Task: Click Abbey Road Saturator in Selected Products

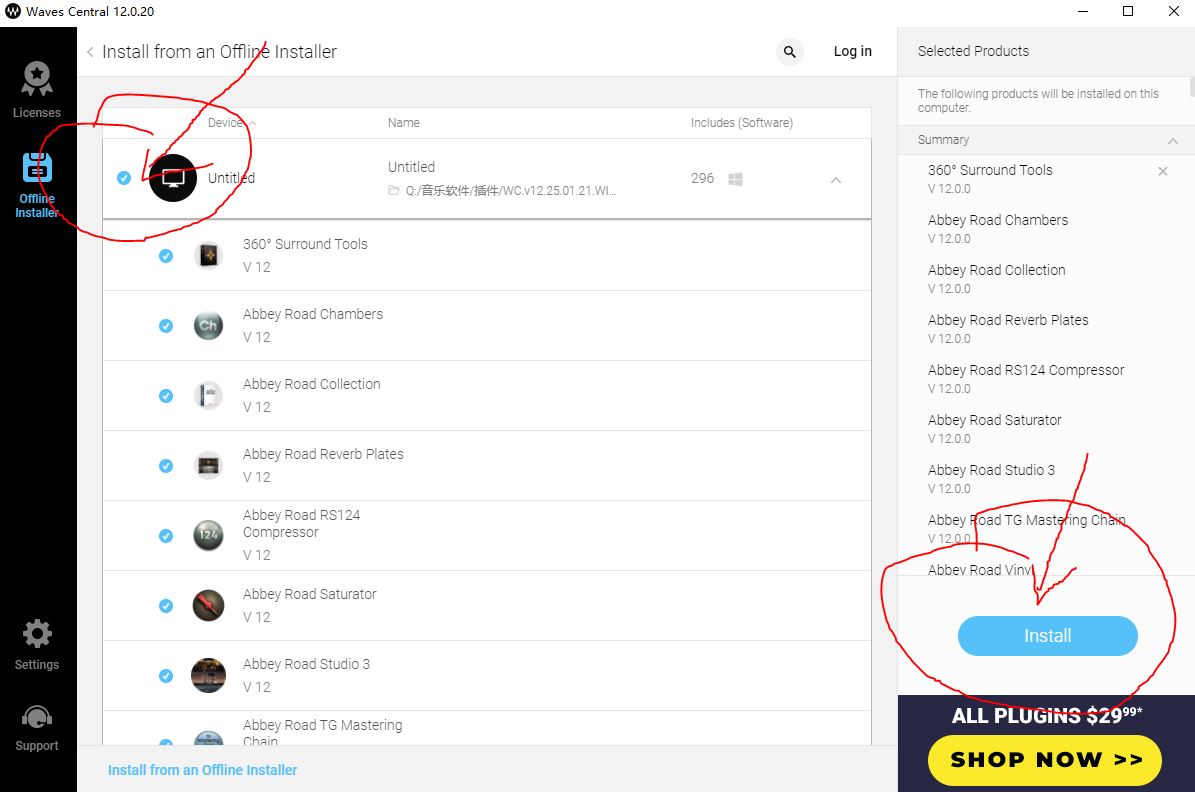Action: (x=995, y=420)
